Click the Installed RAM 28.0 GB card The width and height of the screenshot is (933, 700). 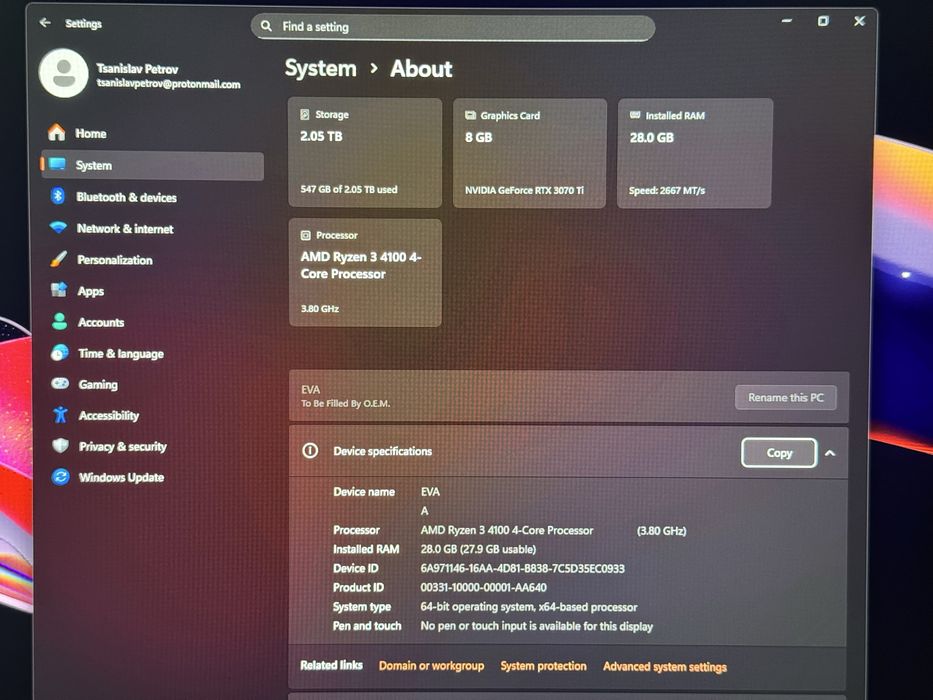(x=694, y=153)
